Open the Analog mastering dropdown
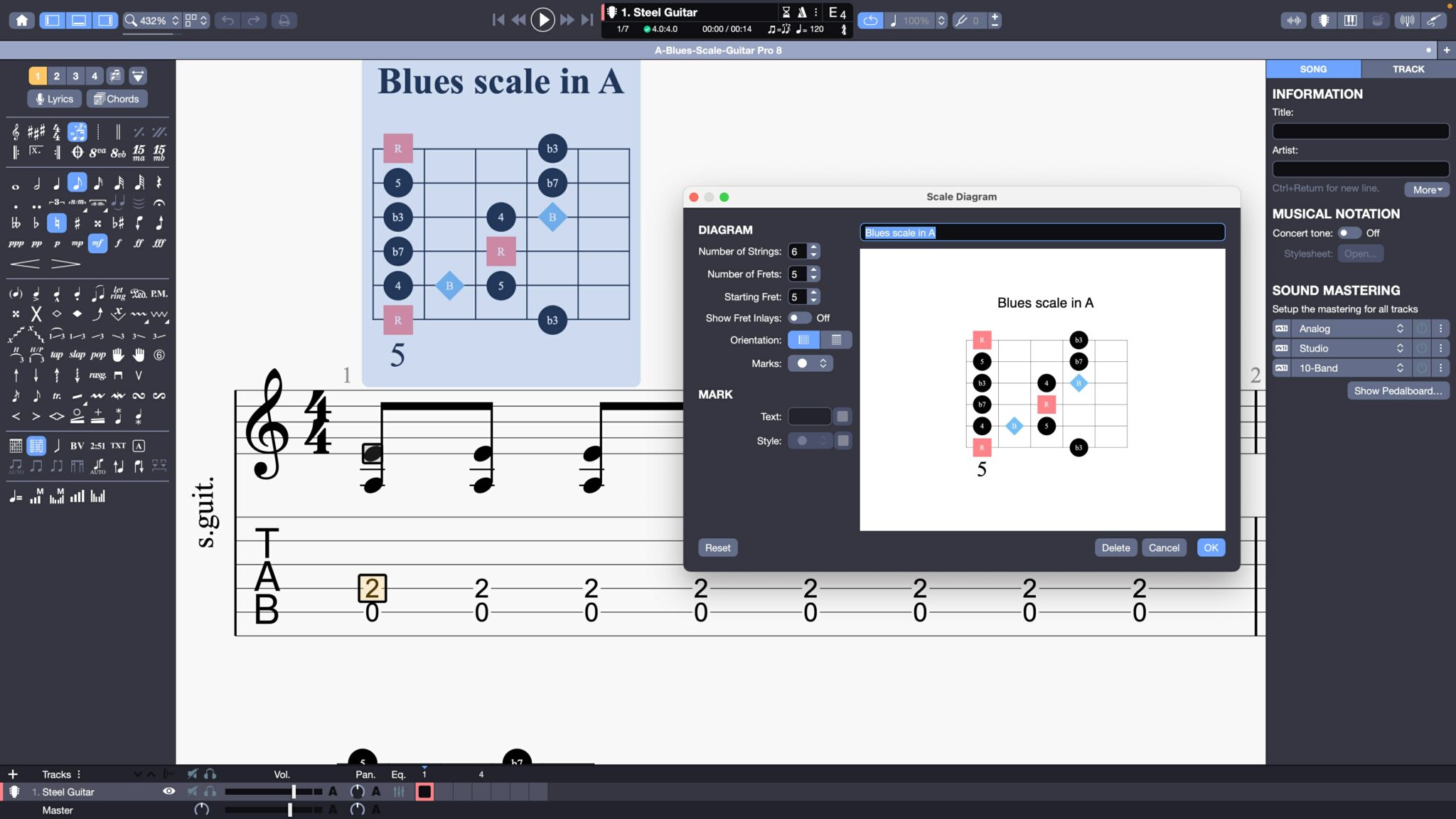1456x819 pixels. (x=1398, y=328)
